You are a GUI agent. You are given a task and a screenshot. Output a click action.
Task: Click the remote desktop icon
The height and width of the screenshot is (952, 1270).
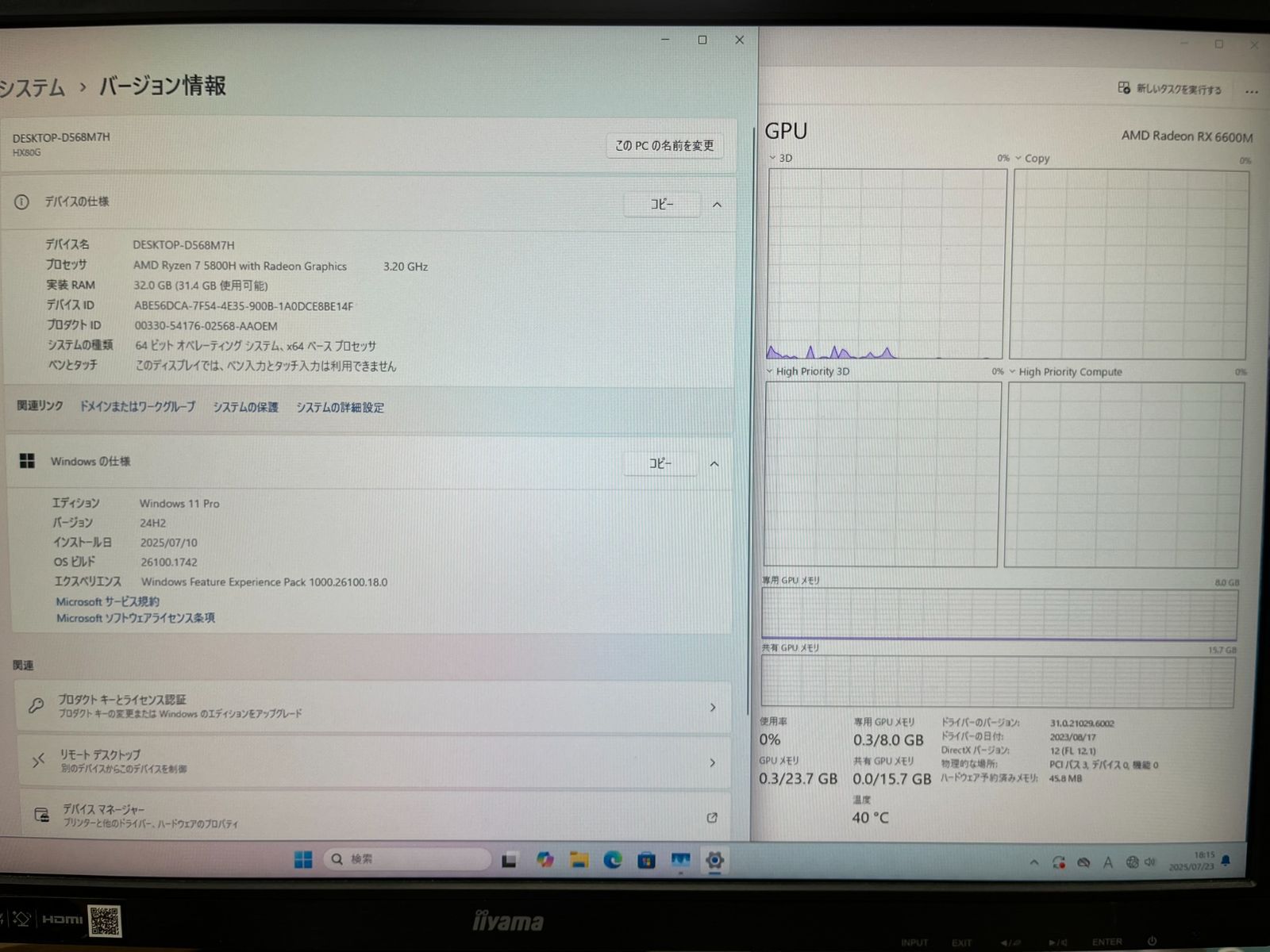click(x=39, y=761)
